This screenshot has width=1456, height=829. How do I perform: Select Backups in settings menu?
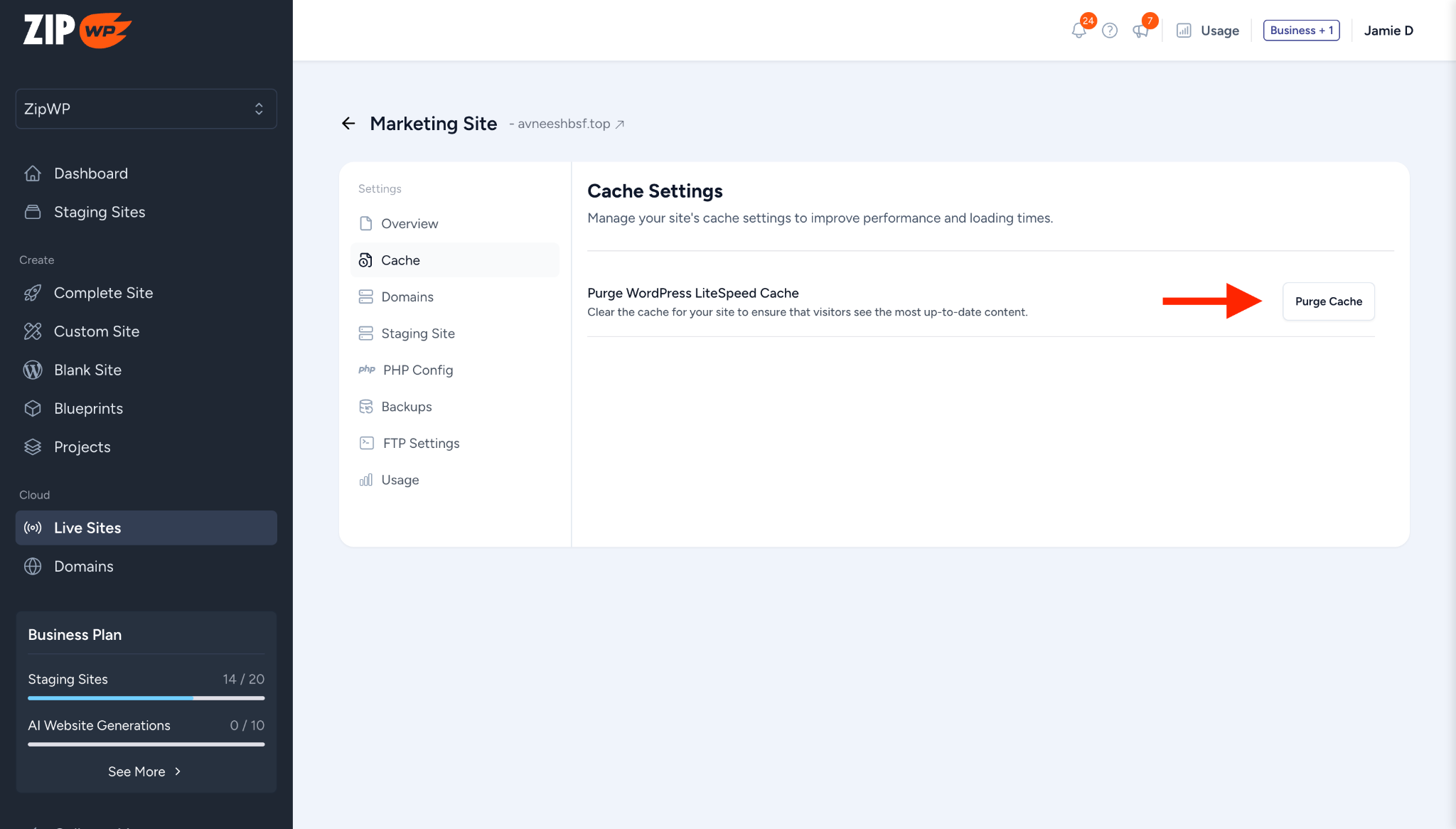point(406,407)
